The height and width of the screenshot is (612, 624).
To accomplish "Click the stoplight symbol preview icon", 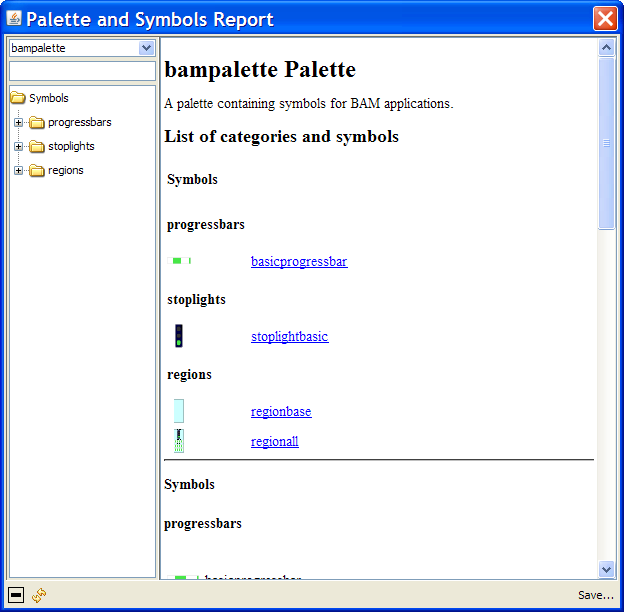I will (x=179, y=336).
